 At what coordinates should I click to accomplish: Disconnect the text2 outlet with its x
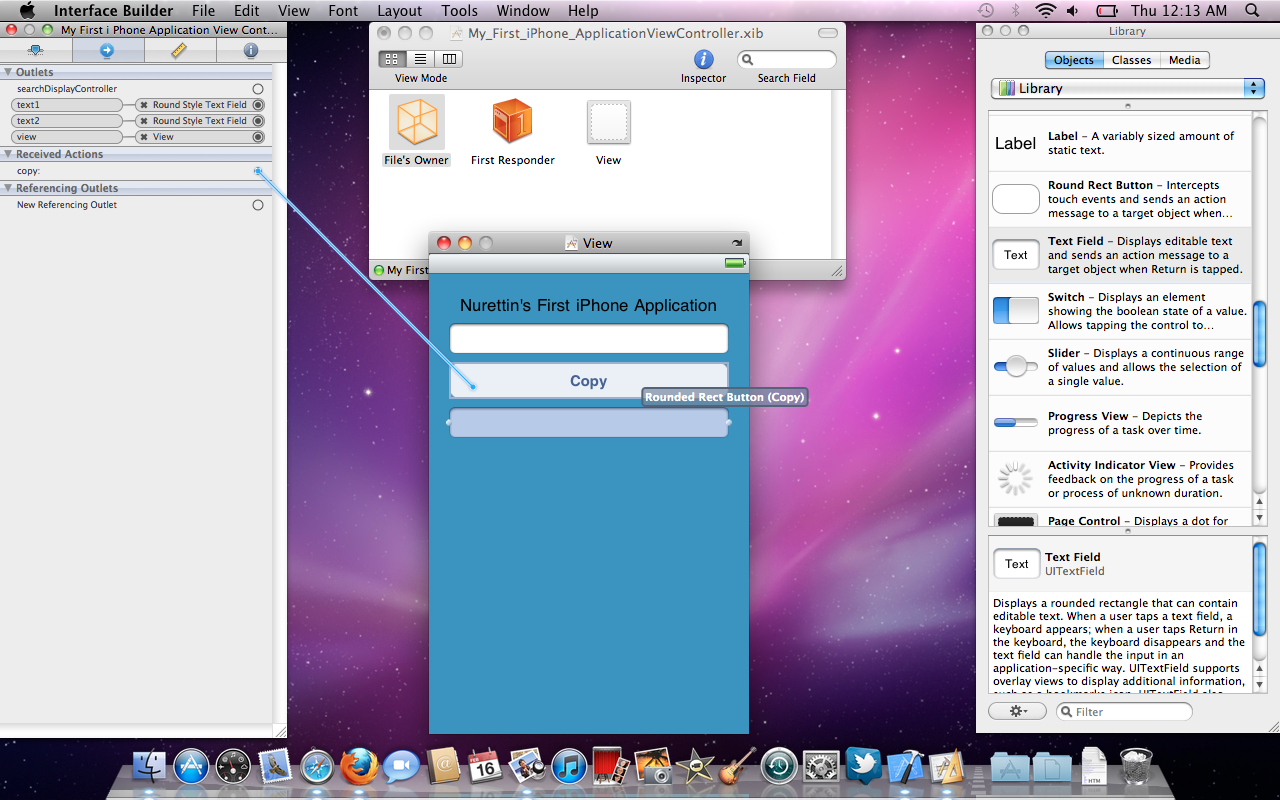coord(143,121)
